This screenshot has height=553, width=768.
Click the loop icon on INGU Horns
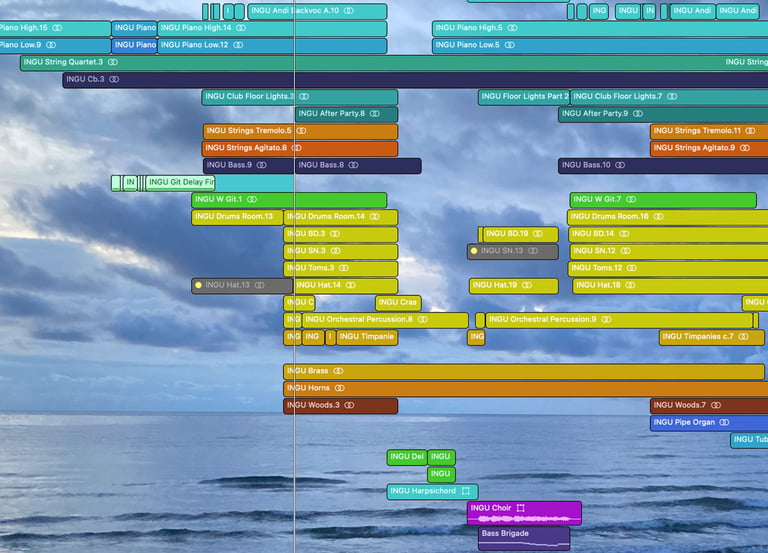coord(339,388)
